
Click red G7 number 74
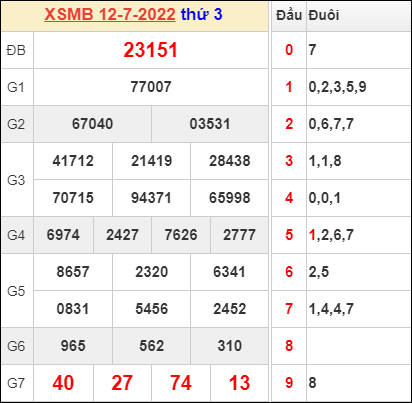tap(181, 383)
